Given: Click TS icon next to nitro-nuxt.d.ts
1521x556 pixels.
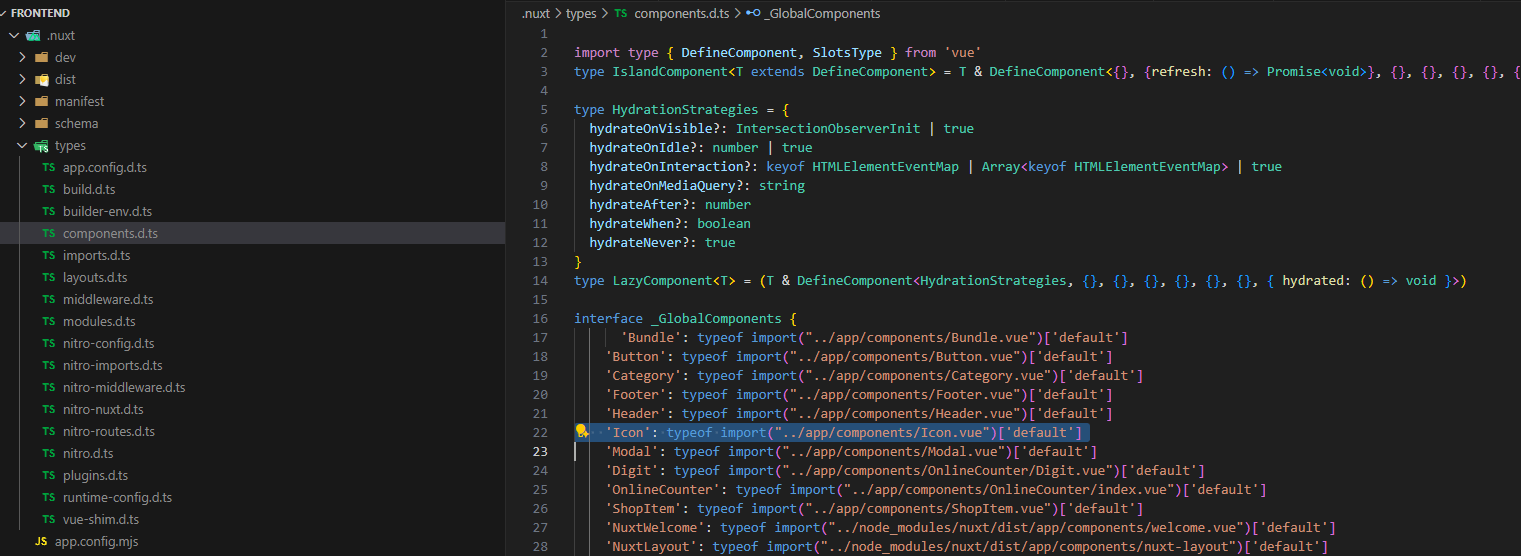Looking at the screenshot, I should click(48, 409).
